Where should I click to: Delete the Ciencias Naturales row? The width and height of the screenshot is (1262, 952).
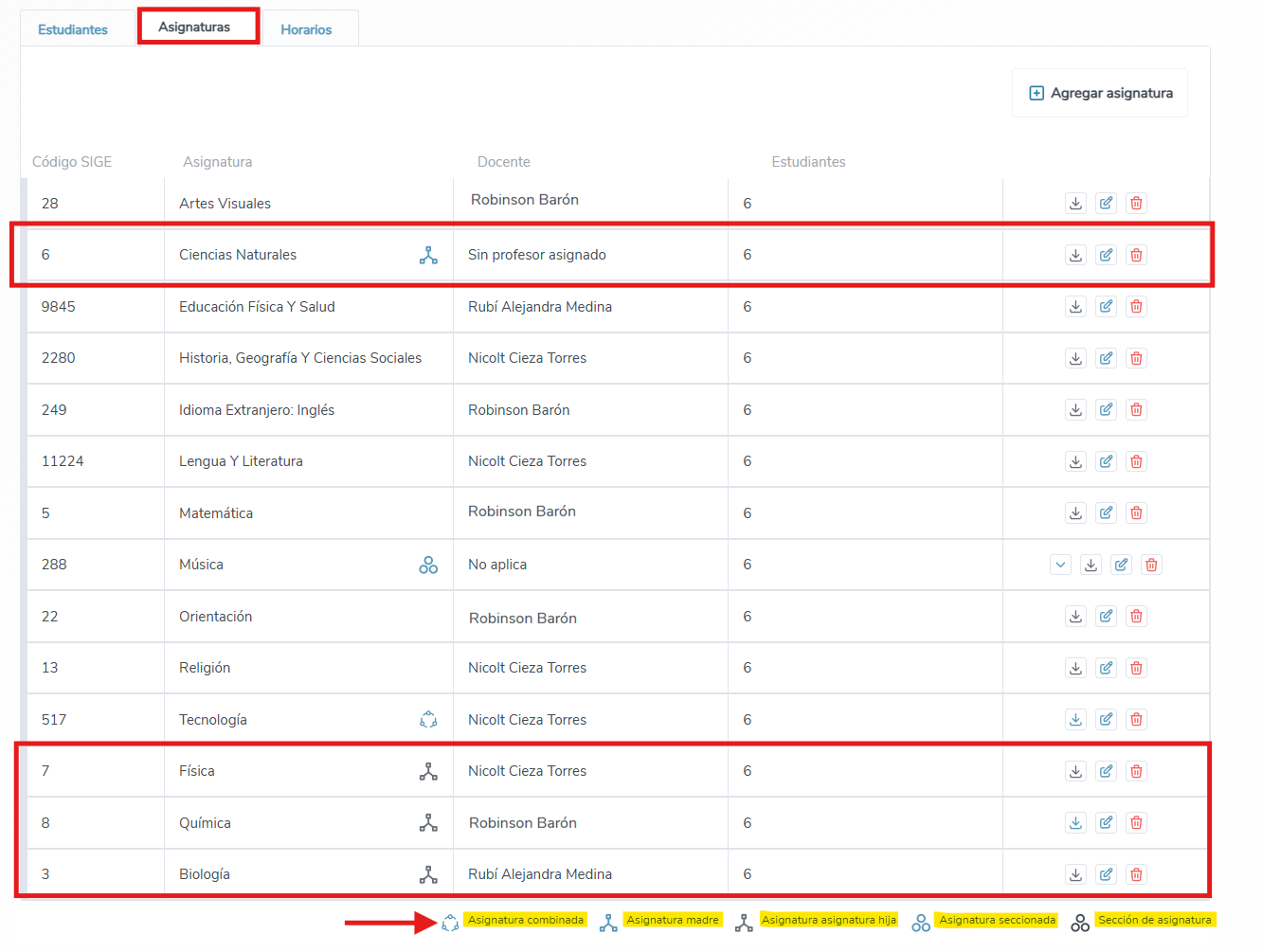(x=1136, y=255)
